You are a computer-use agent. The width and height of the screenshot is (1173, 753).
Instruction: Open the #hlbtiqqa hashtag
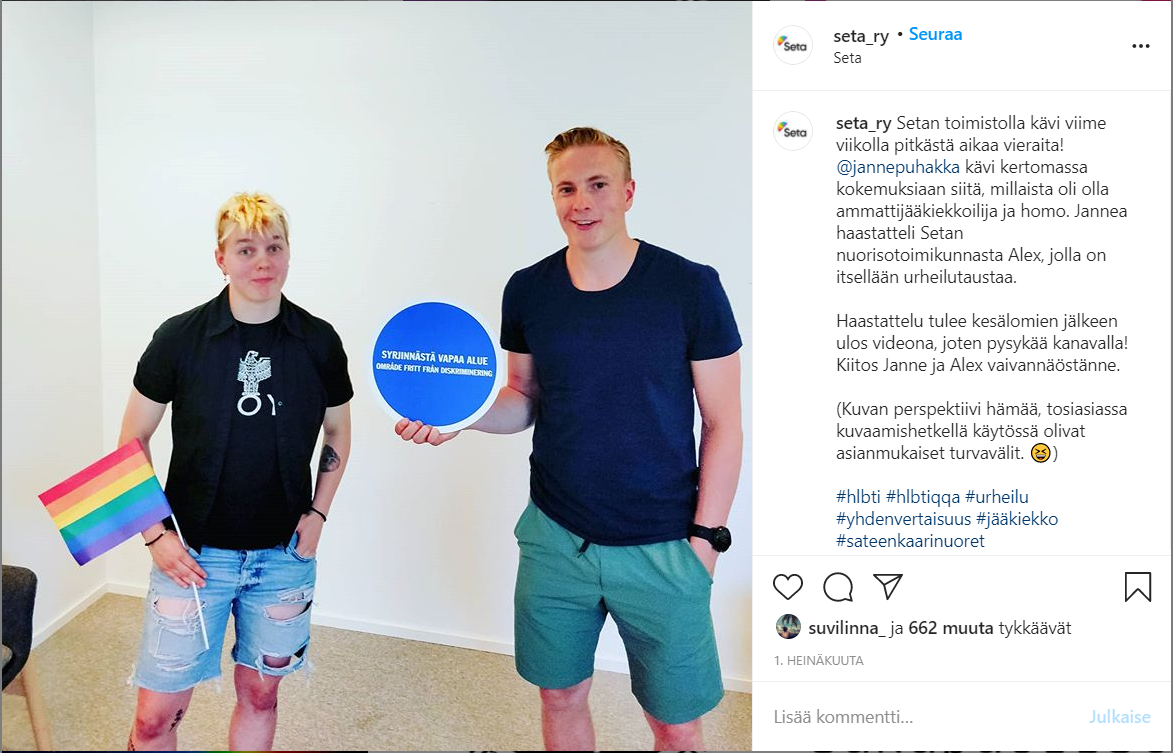click(922, 497)
